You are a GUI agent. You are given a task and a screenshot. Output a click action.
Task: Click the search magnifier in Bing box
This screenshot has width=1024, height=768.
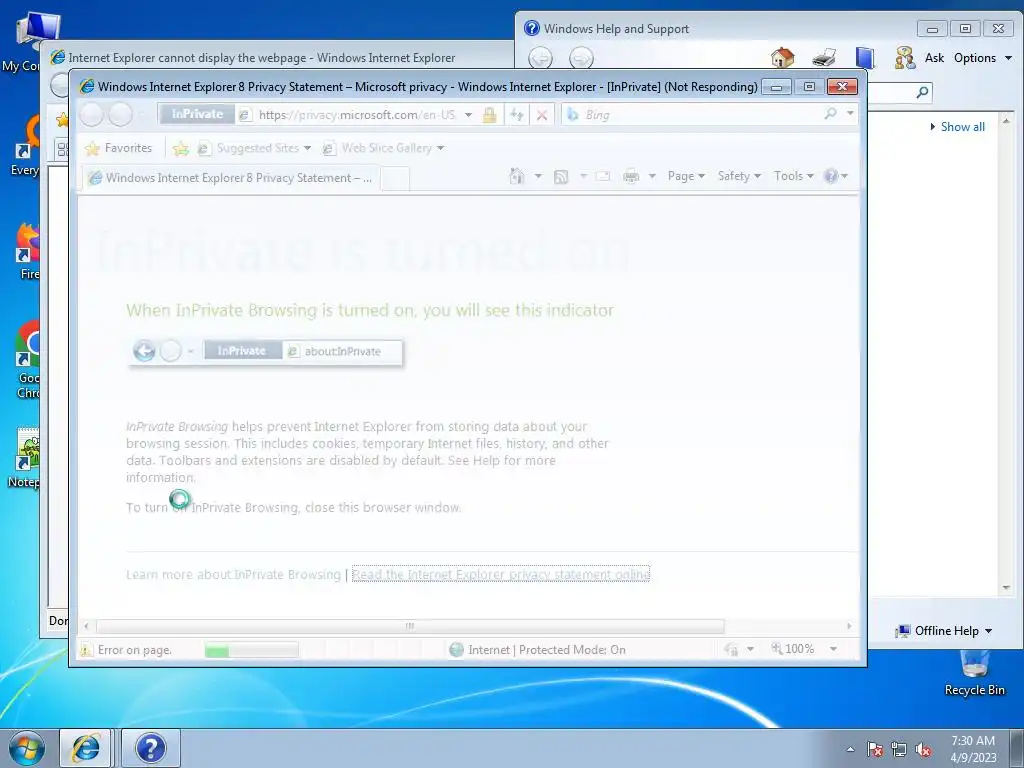(830, 114)
